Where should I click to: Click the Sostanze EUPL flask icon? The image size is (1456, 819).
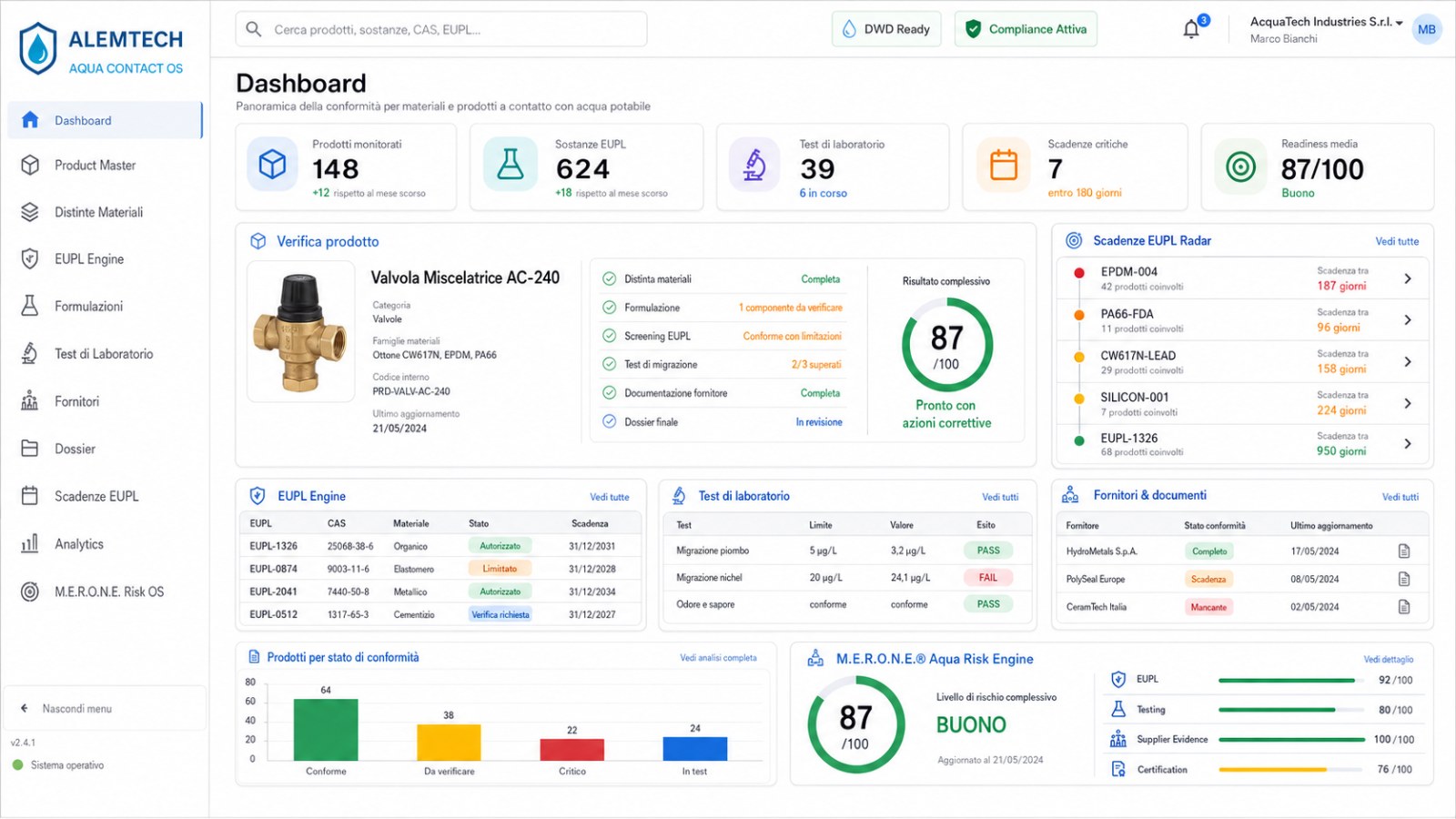point(511,164)
